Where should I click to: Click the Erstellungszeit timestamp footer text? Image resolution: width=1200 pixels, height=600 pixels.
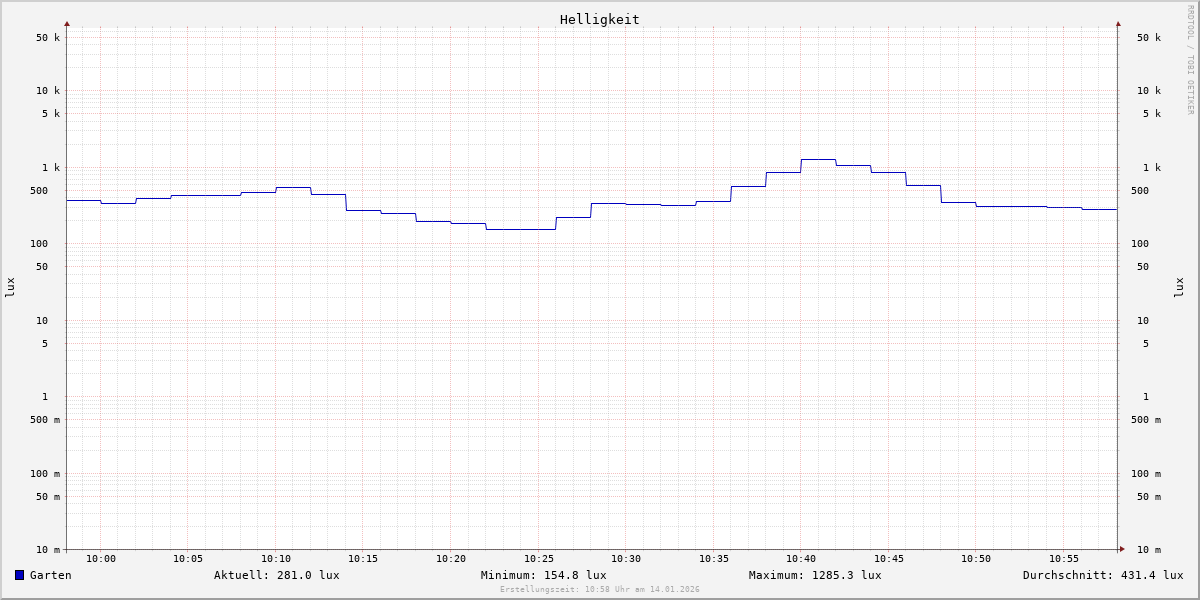click(600, 590)
